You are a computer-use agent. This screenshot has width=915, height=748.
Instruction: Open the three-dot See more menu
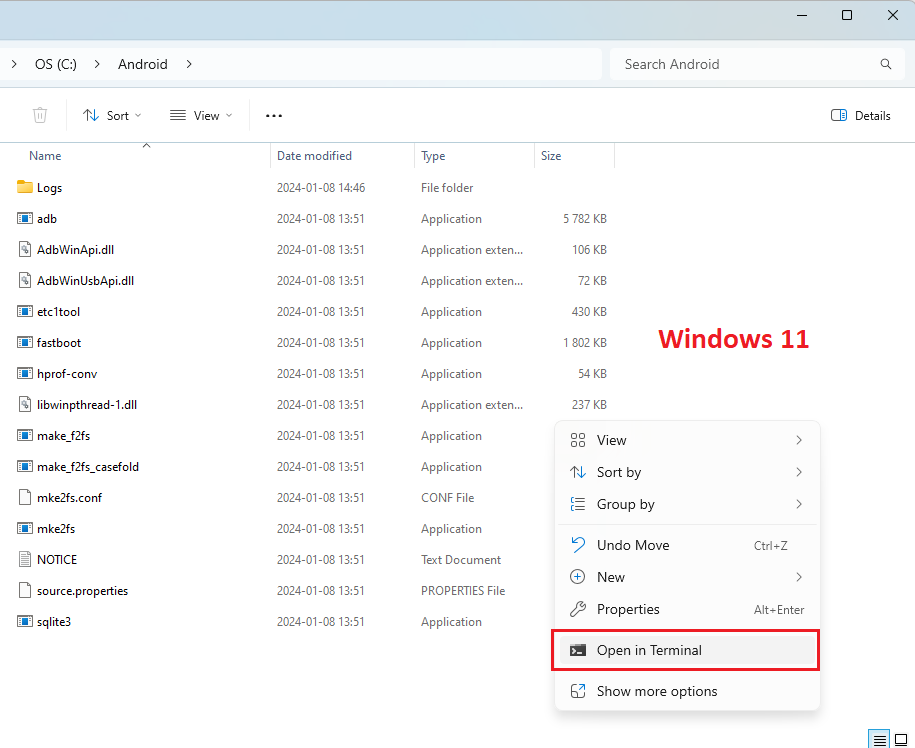(x=274, y=116)
